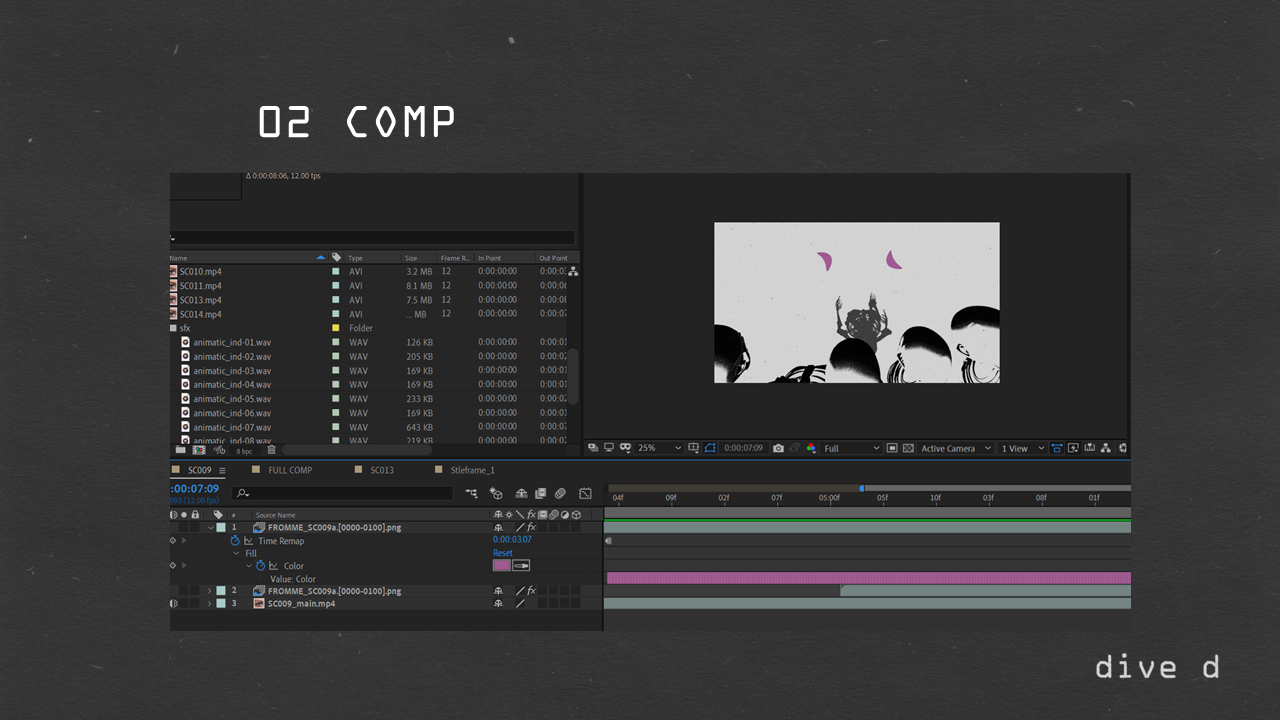Click the New Composition icon in Project panel
Image resolution: width=1280 pixels, height=720 pixels.
198,450
